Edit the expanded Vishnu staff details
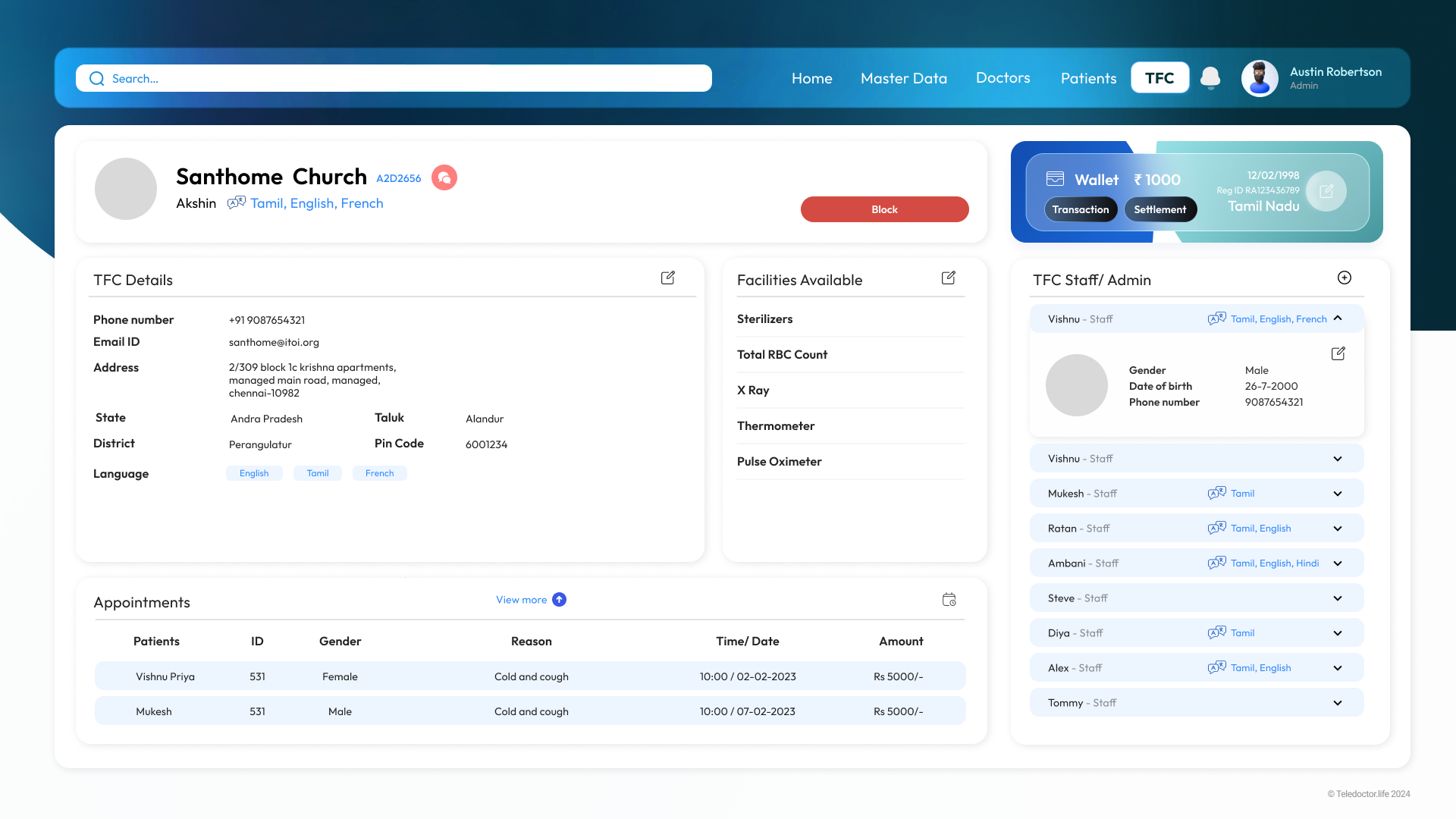The width and height of the screenshot is (1456, 819). [1338, 353]
